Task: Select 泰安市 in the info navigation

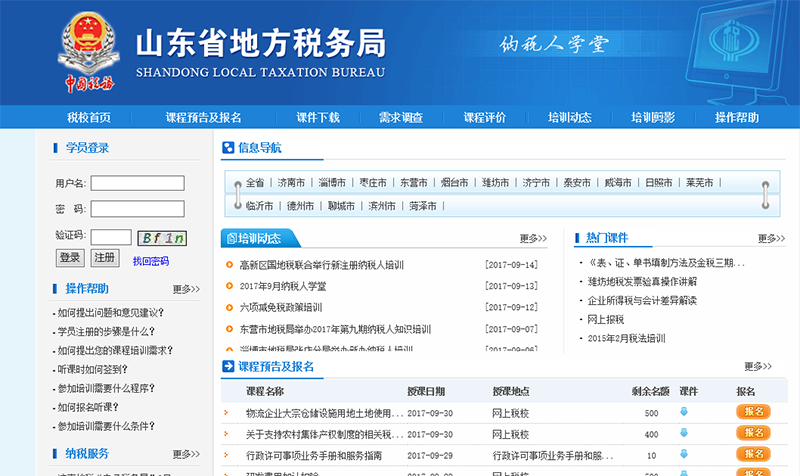Action: 577,183
